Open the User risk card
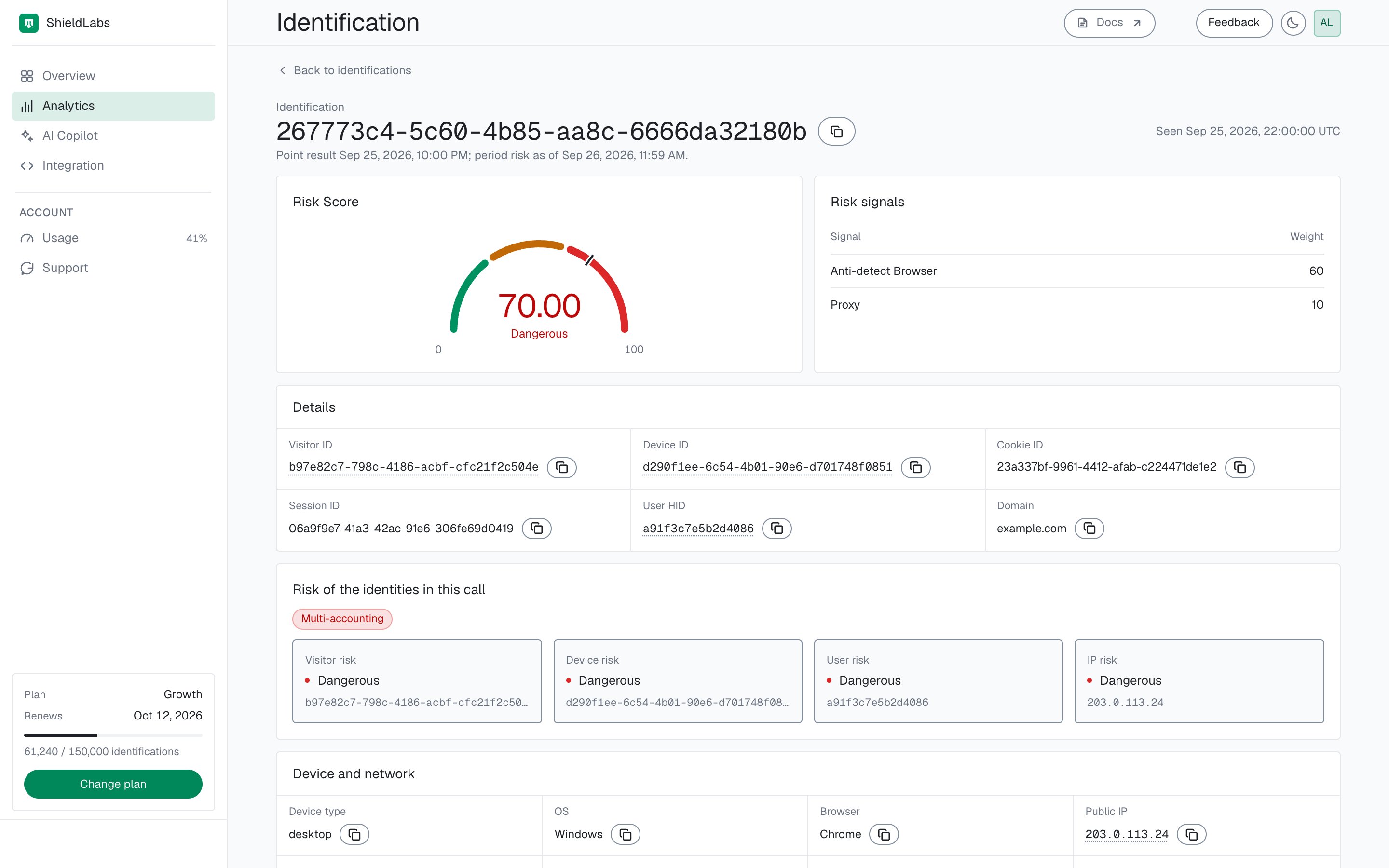 (938, 681)
